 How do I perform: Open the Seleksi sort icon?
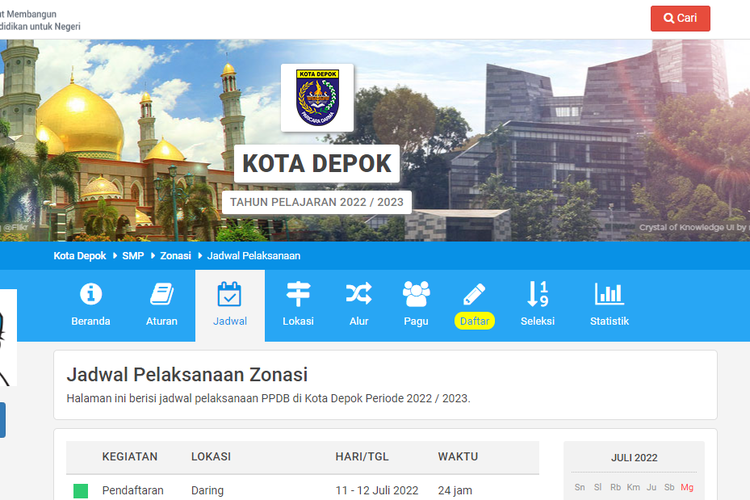pos(537,293)
